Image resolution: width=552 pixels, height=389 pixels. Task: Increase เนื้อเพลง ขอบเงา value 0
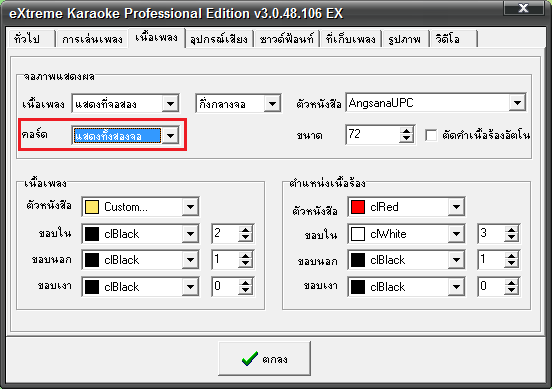pos(245,283)
